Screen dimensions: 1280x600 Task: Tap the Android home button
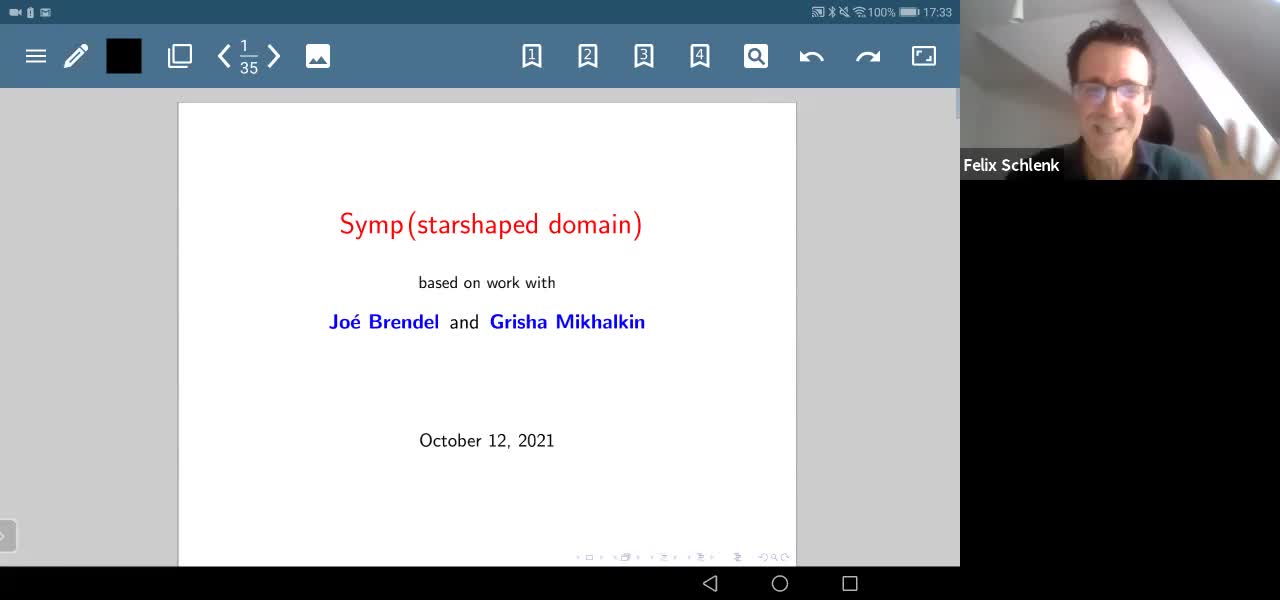tap(780, 583)
